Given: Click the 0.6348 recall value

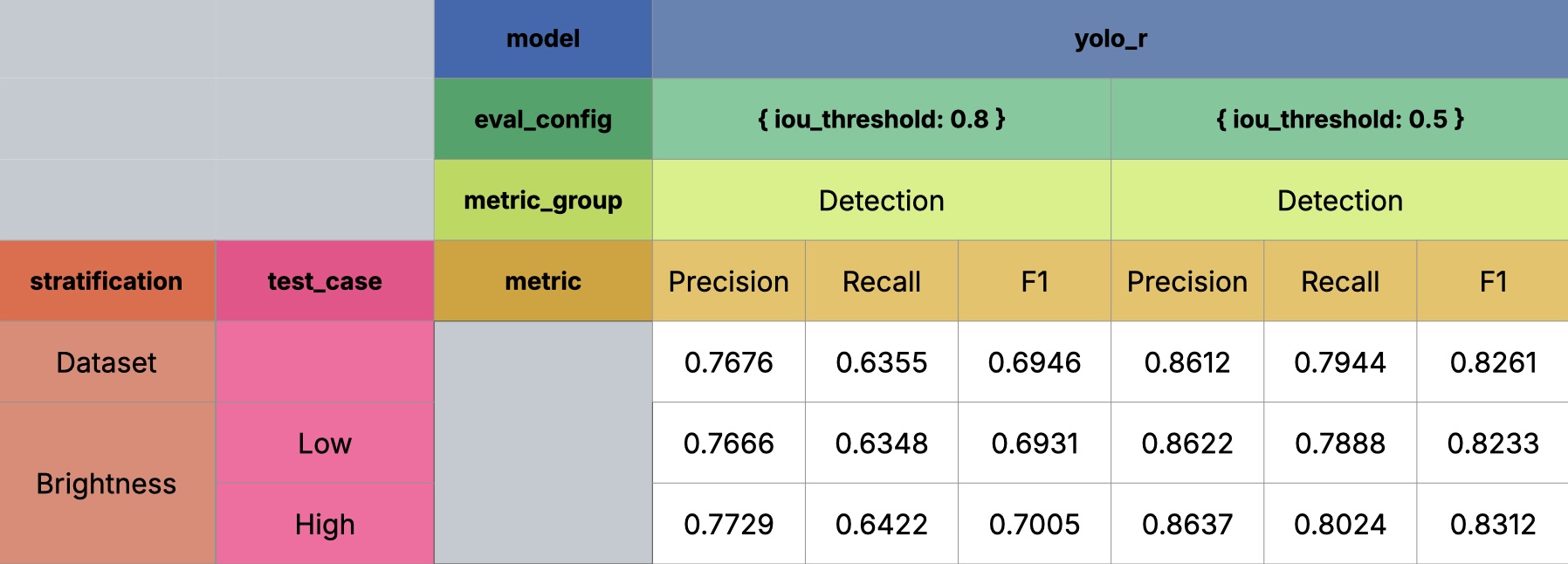Looking at the screenshot, I should pos(881,444).
